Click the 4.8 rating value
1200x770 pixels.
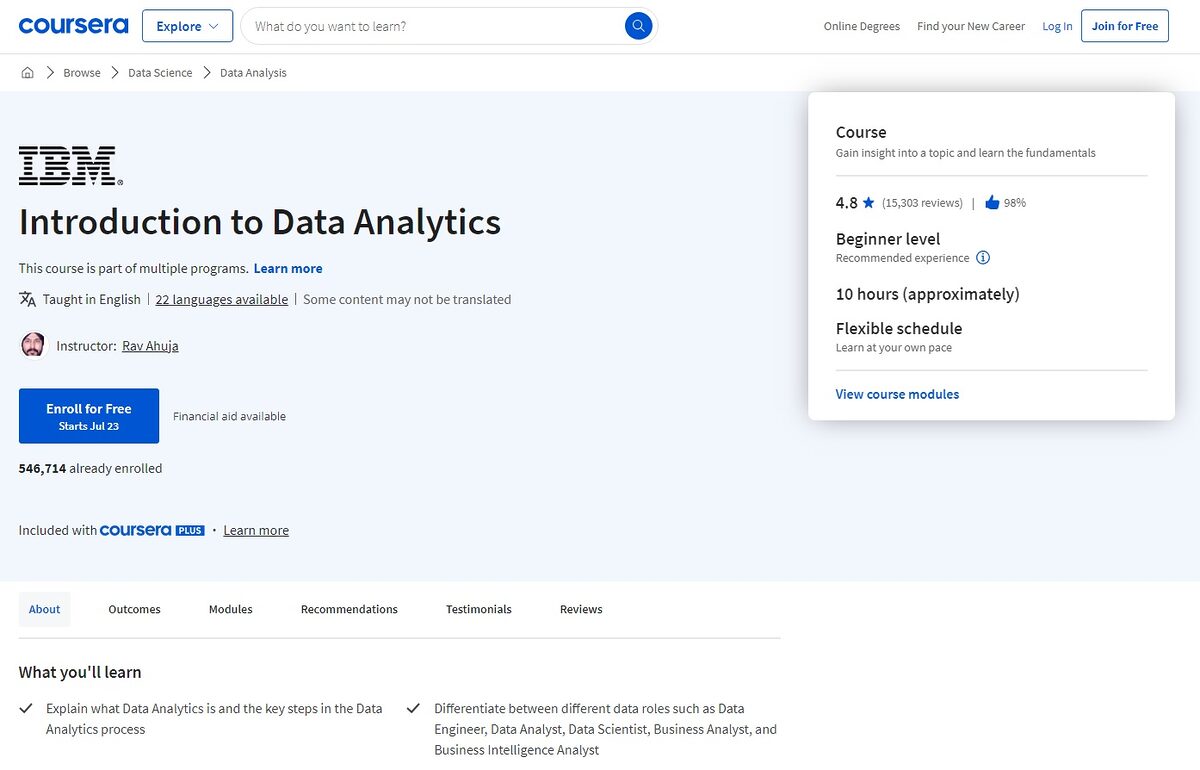point(847,203)
